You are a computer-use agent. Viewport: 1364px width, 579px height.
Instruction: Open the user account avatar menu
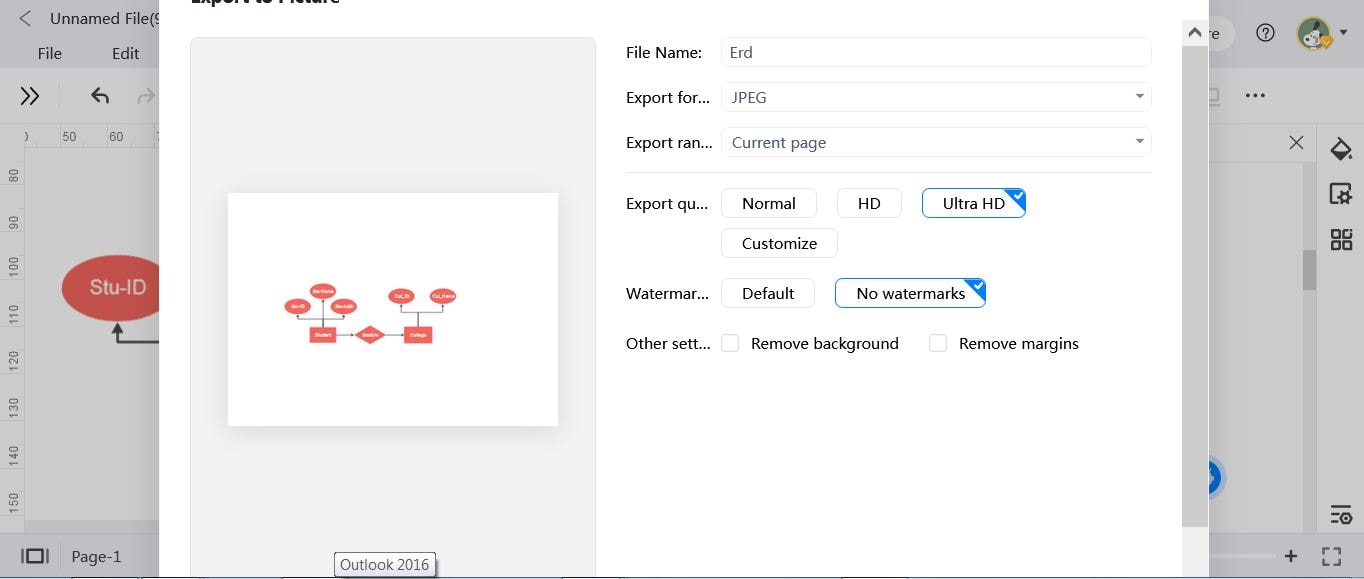(1314, 33)
